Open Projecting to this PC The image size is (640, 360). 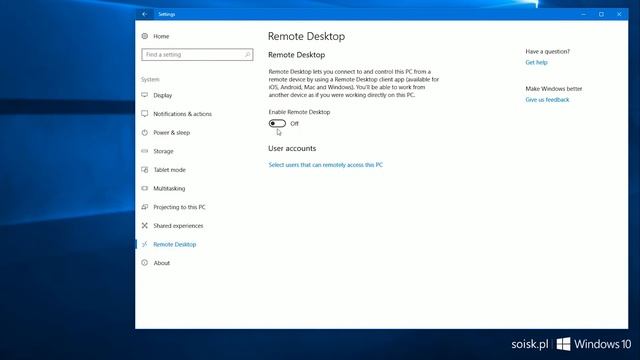[x=179, y=207]
